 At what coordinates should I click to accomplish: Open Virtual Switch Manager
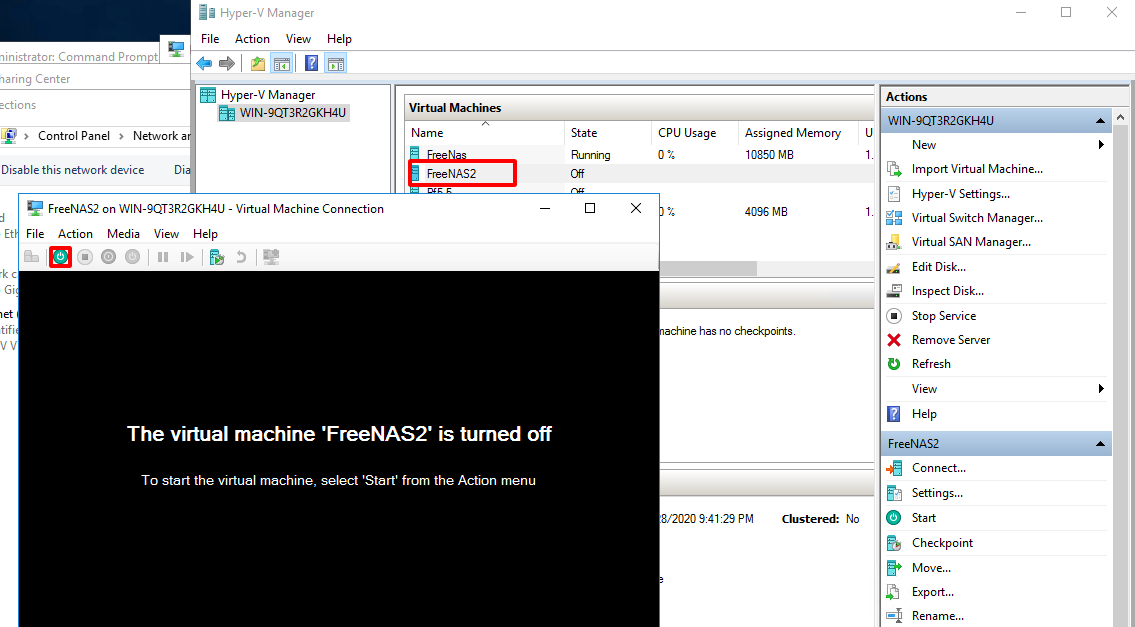coord(976,218)
